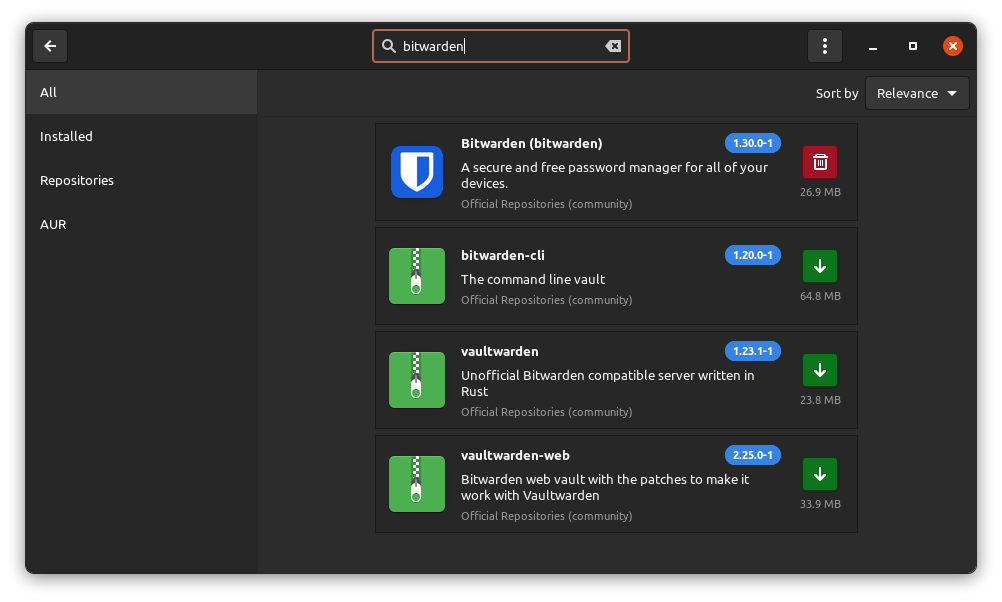Click version badge 2.25.0-1
The image size is (1002, 602).
pyautogui.click(x=752, y=455)
